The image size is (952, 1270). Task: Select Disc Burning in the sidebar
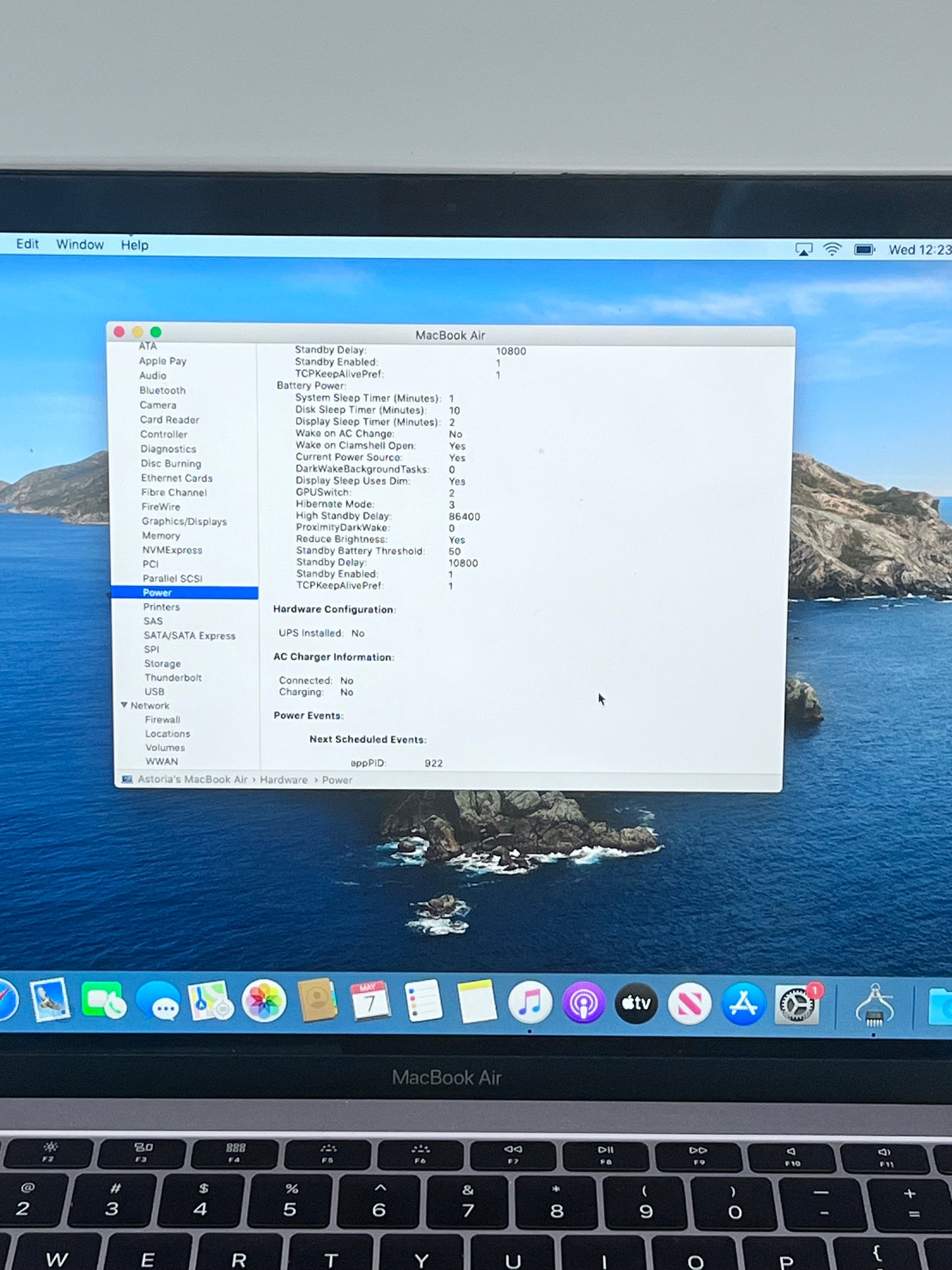click(171, 463)
